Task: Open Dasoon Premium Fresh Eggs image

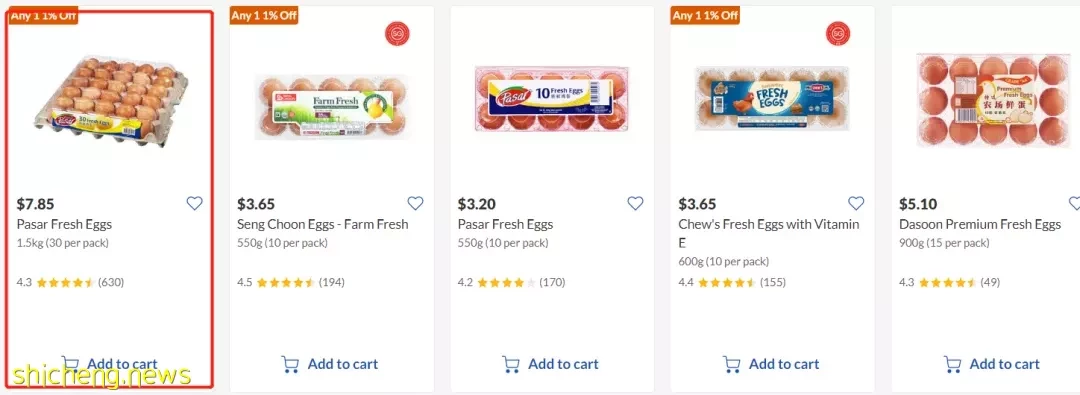Action: tap(993, 101)
